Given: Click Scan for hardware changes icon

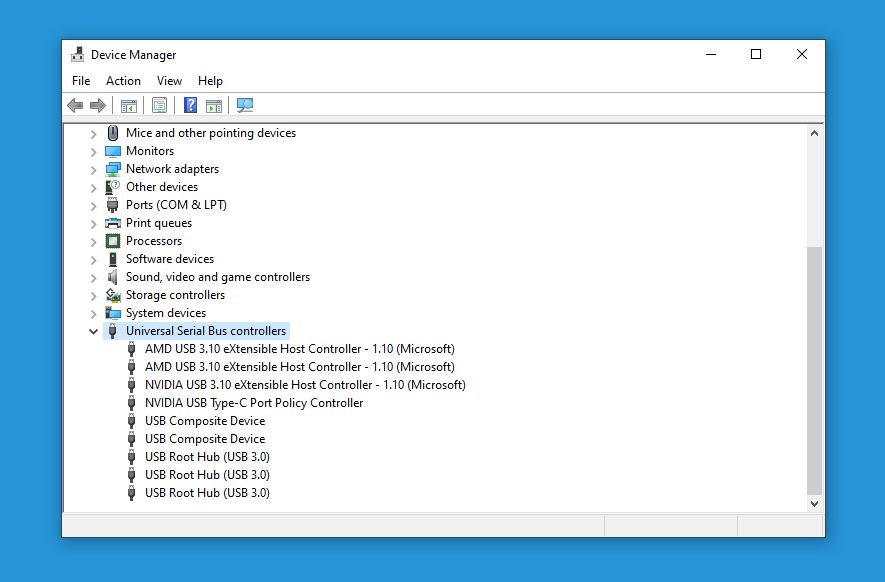Looking at the screenshot, I should pyautogui.click(x=245, y=105).
